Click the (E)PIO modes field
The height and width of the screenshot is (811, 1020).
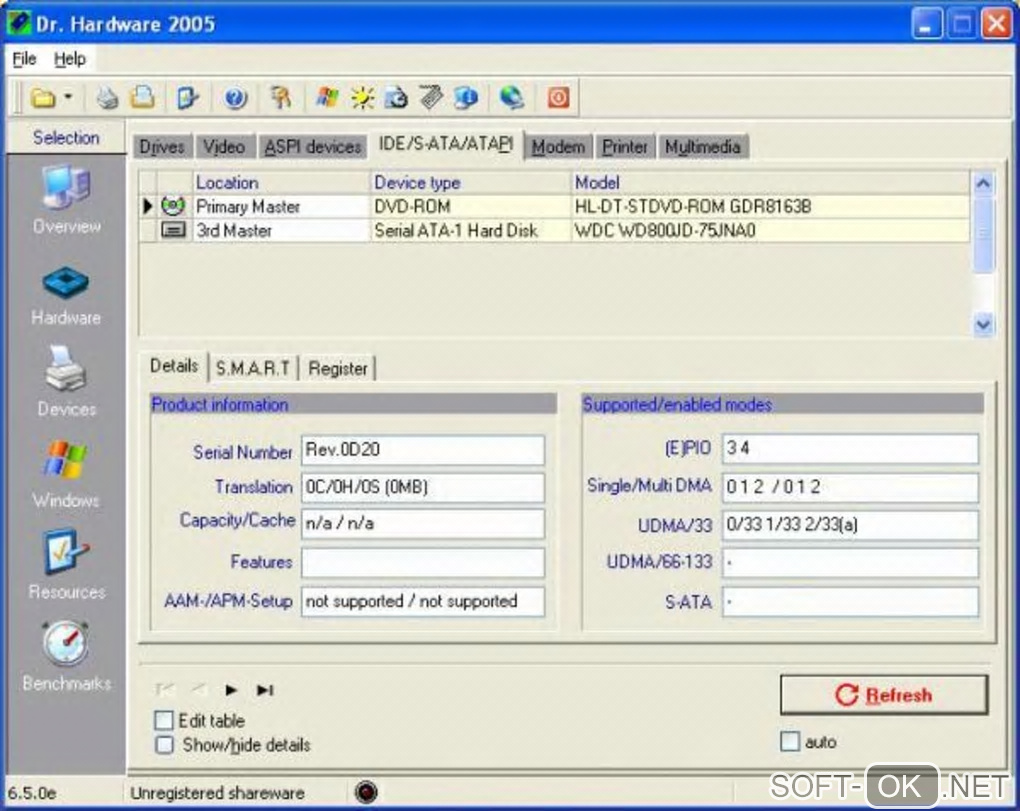click(850, 449)
